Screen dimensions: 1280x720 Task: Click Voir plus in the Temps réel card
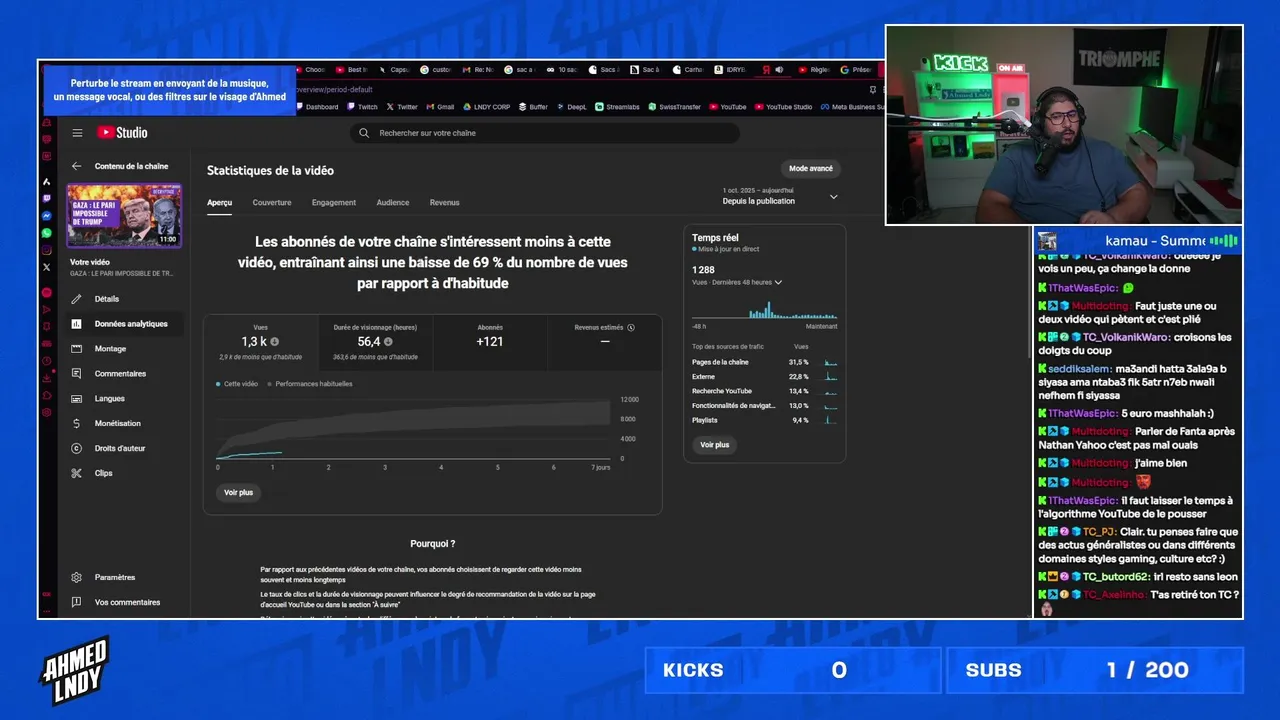(x=715, y=444)
